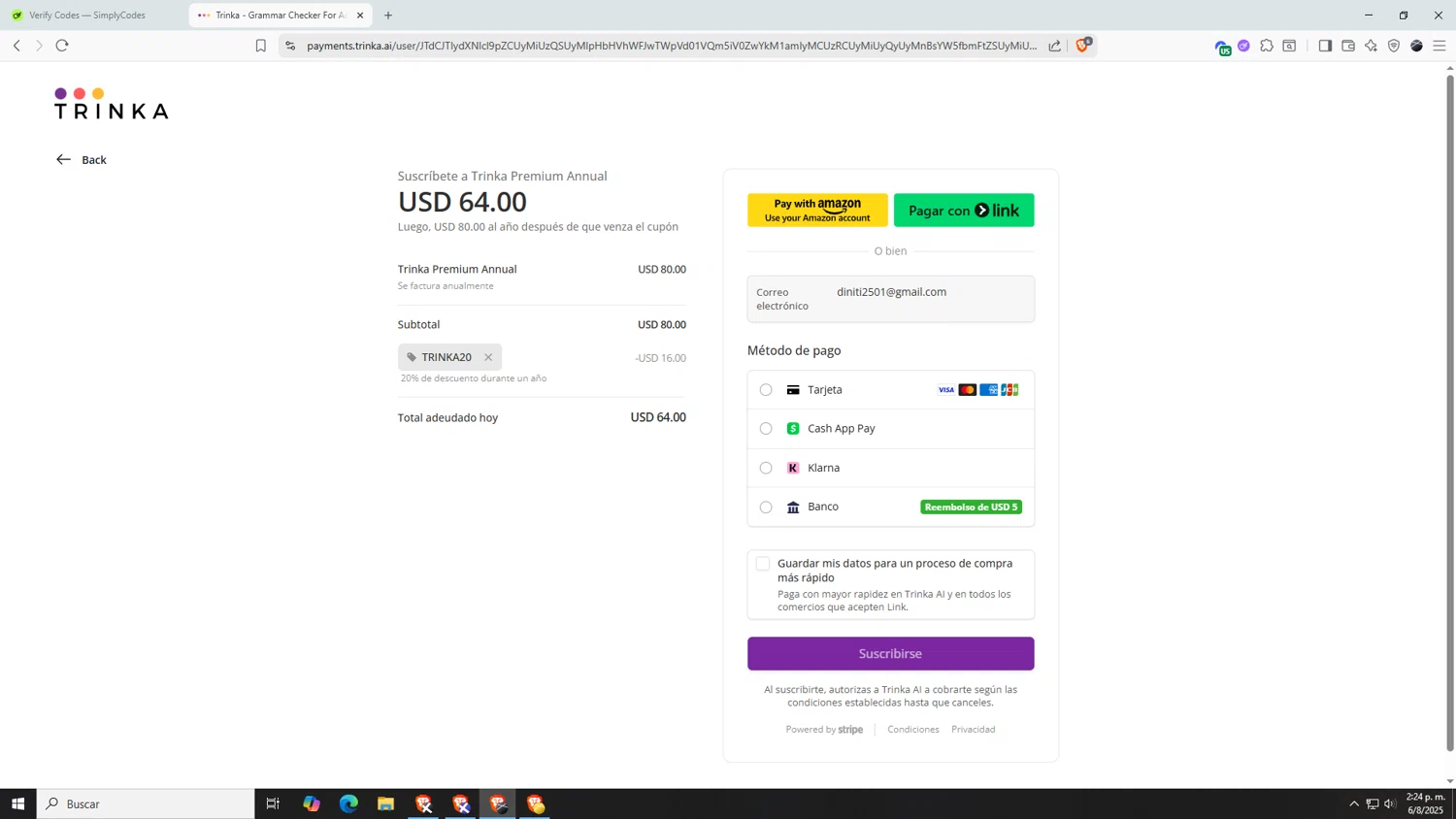This screenshot has width=1456, height=819.
Task: Click the bank building icon
Action: 793,507
